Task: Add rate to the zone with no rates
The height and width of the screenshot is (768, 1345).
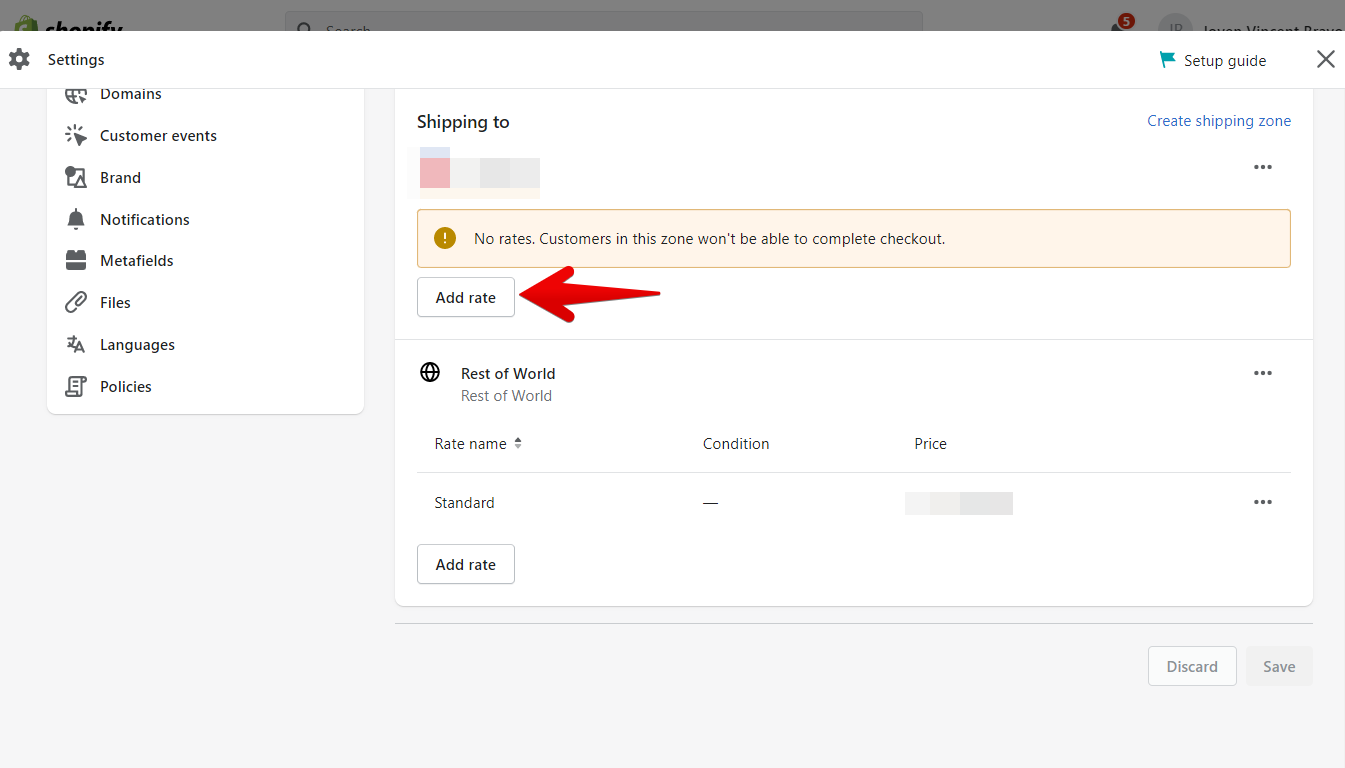Action: (466, 297)
